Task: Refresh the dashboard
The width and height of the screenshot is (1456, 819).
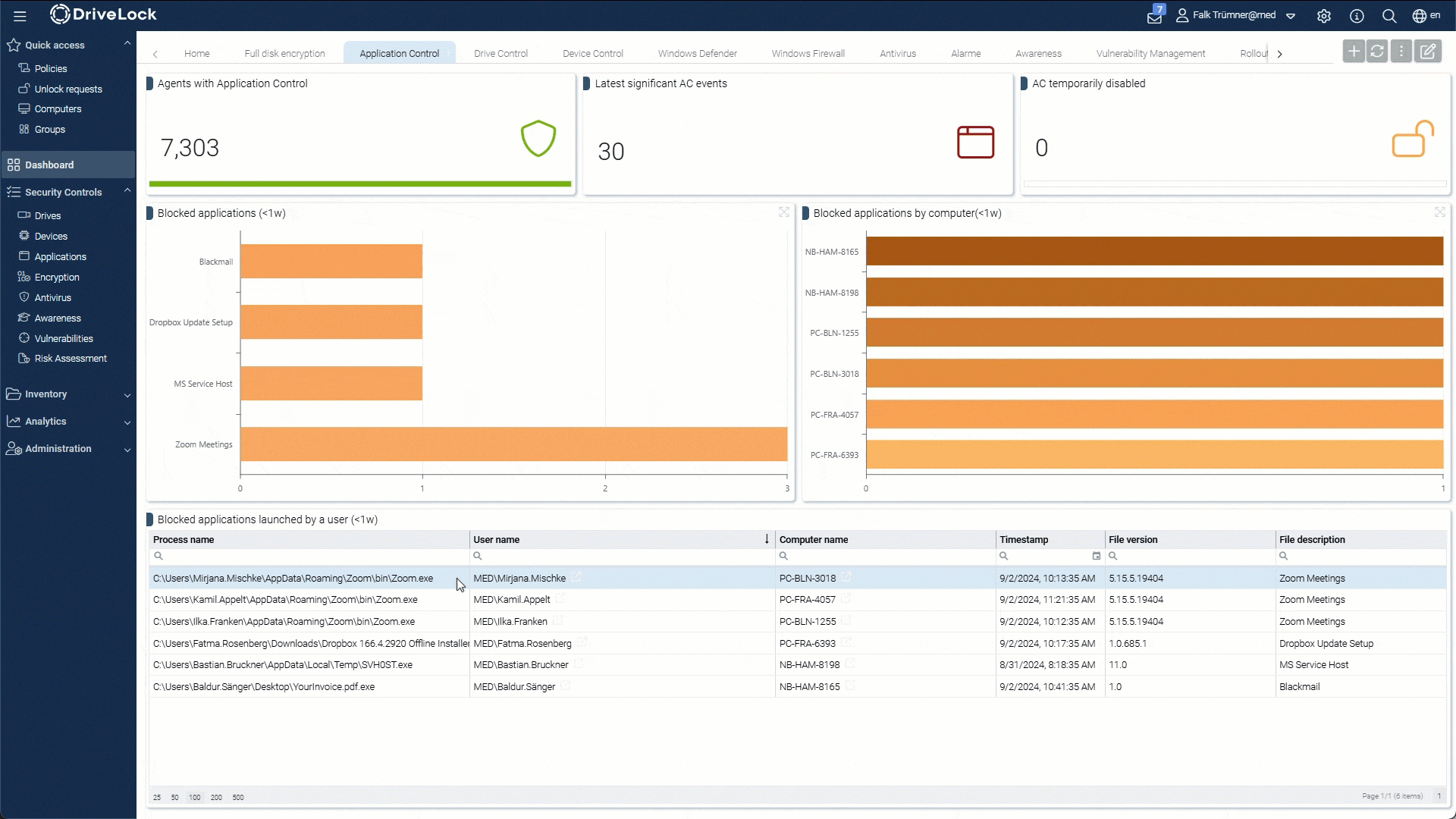Action: coord(1378,51)
